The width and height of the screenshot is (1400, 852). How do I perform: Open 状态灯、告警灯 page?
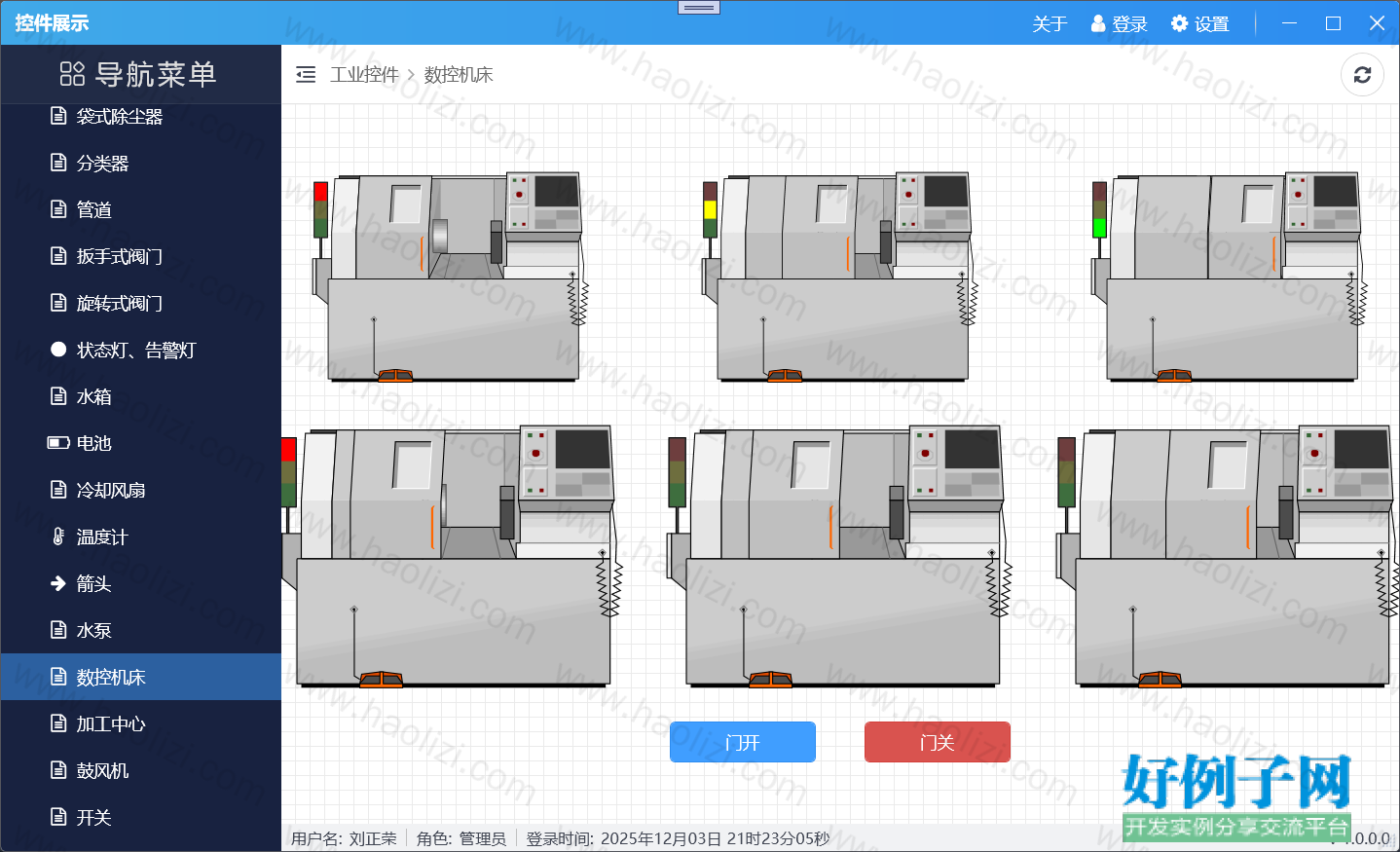141,350
